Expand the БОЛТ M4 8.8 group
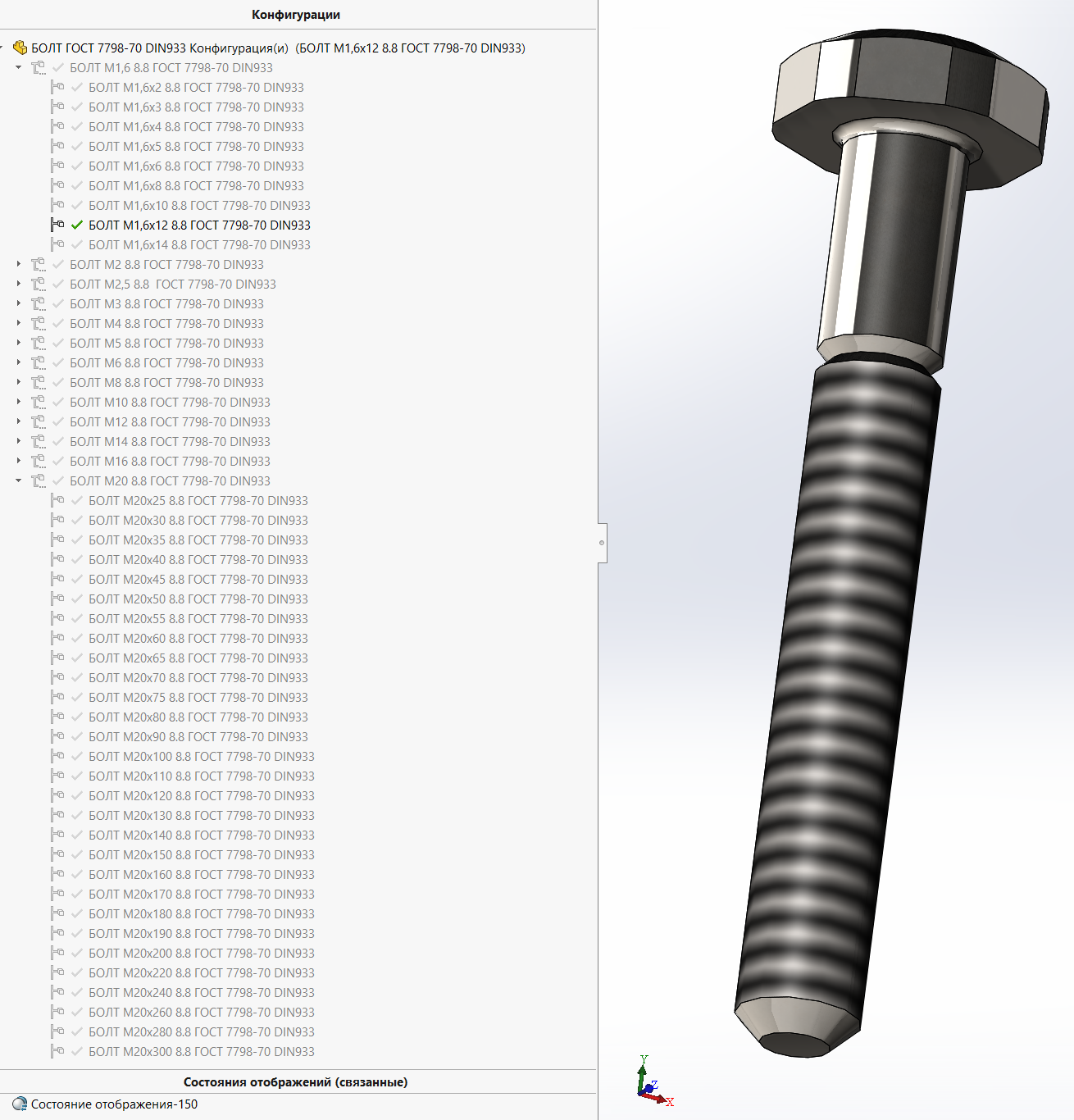The image size is (1074, 1120). (18, 323)
